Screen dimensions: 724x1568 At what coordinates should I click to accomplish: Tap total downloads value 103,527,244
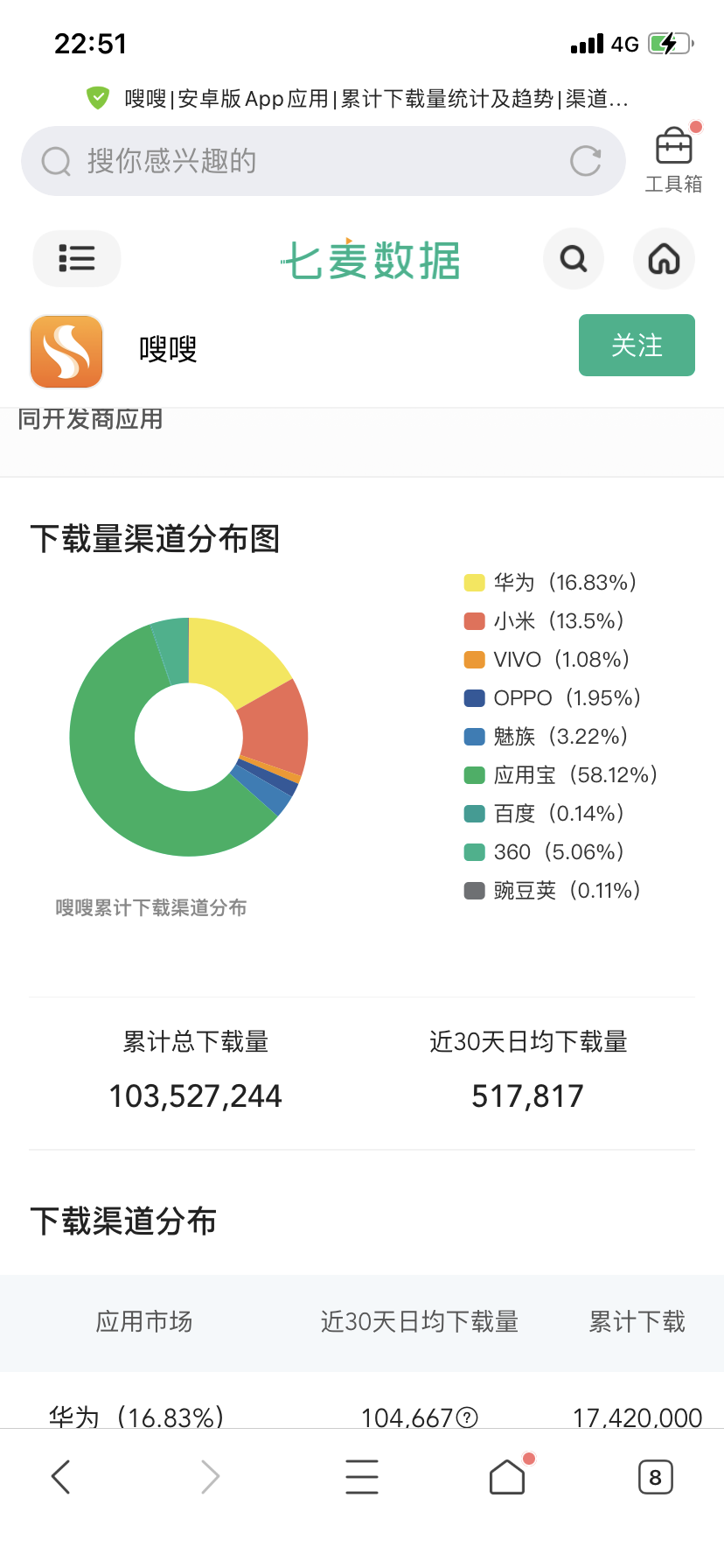(196, 1096)
